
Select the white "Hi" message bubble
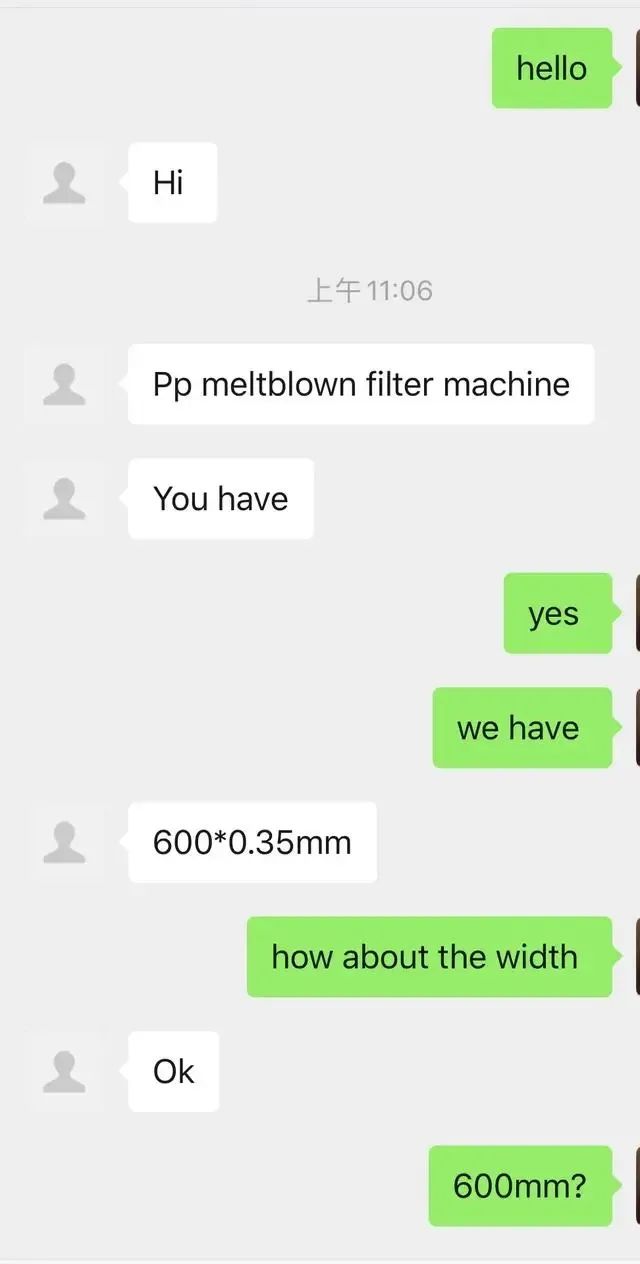coord(172,183)
